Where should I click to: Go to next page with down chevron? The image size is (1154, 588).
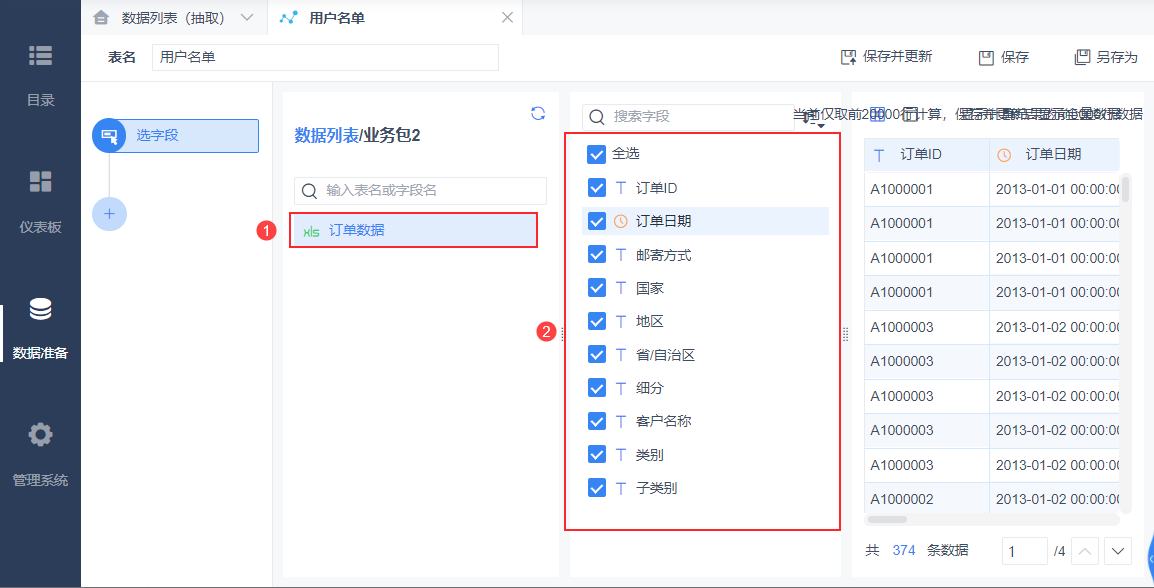point(1117,551)
